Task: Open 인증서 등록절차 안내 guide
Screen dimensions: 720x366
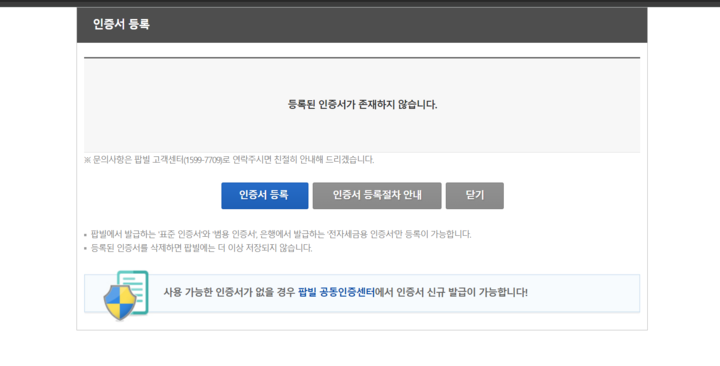Action: coord(377,196)
